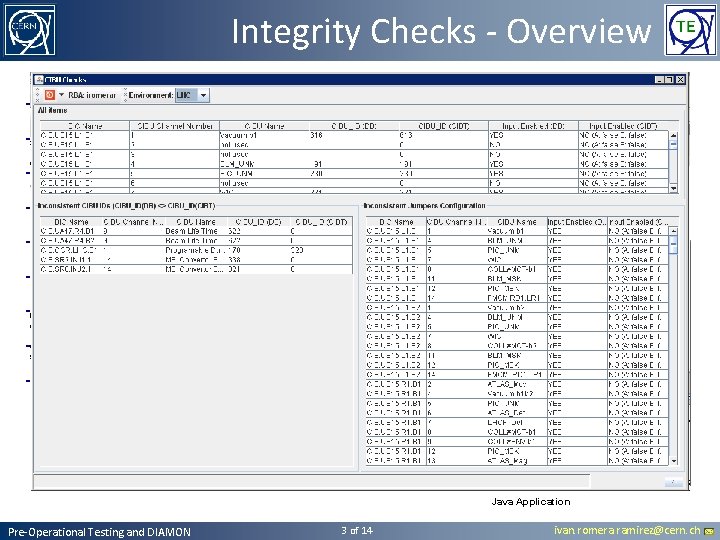Select the 'ATLAS_Mag' row in Jumpers table
Screen dimensions: 720x540
click(517, 461)
